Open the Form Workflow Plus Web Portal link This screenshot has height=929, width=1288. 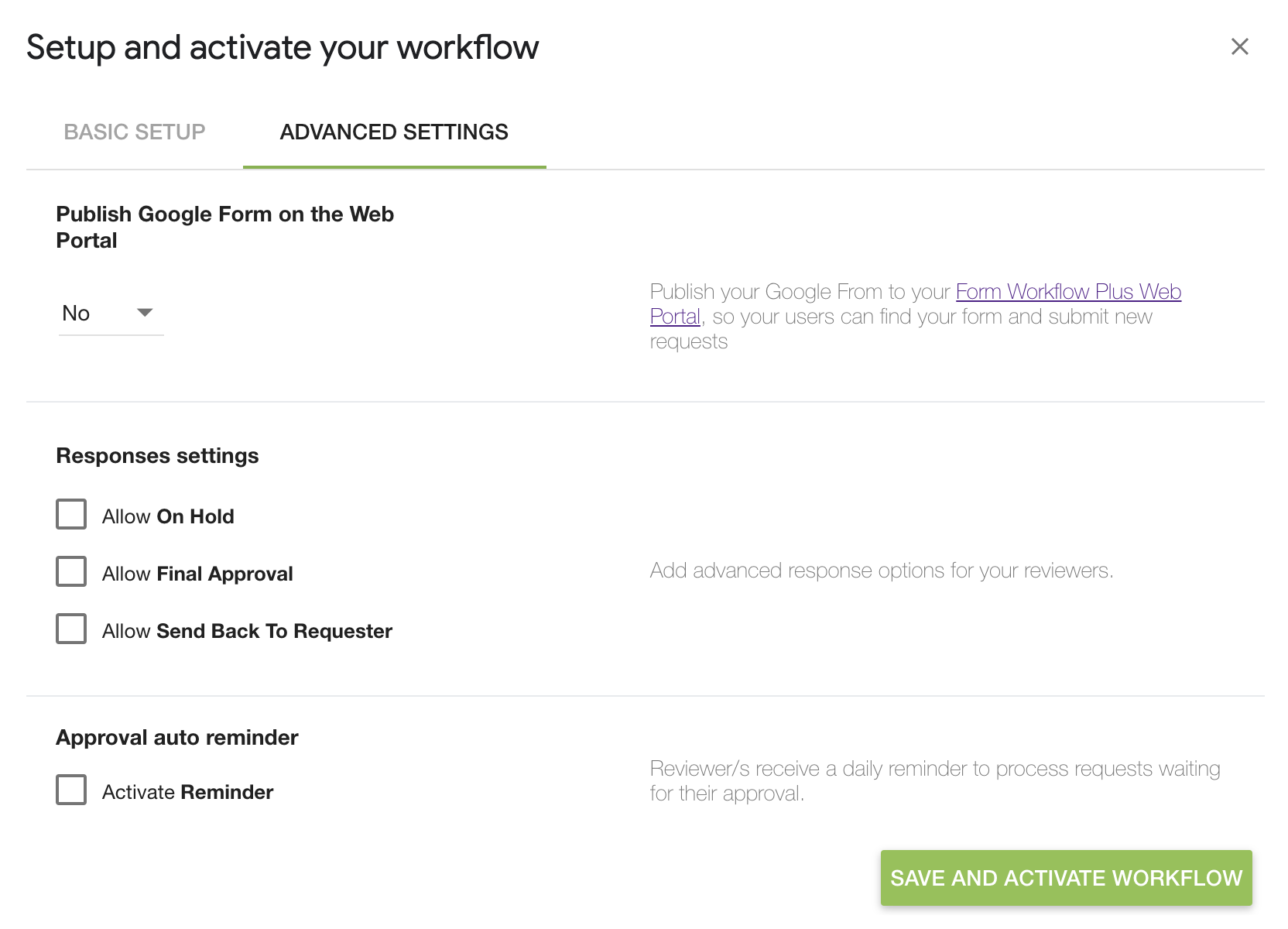1068,292
